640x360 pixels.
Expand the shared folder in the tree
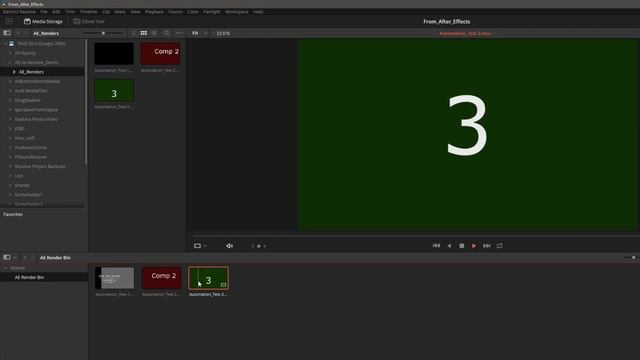tap(10, 185)
